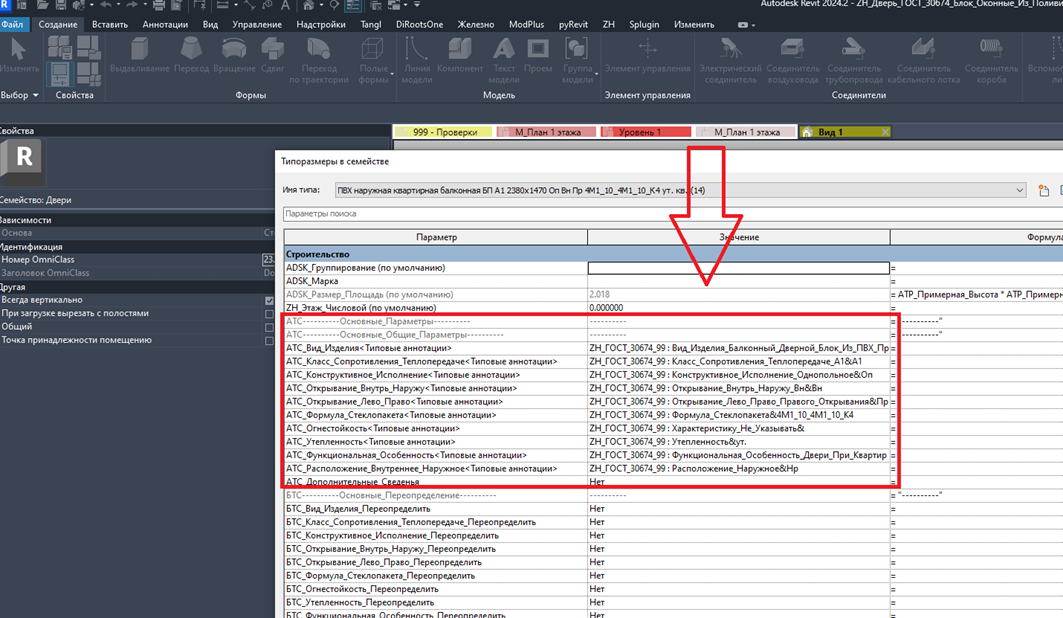The height and width of the screenshot is (618, 1063).
Task: Select the Сдвиг (Sweep) tool
Action: point(273,55)
